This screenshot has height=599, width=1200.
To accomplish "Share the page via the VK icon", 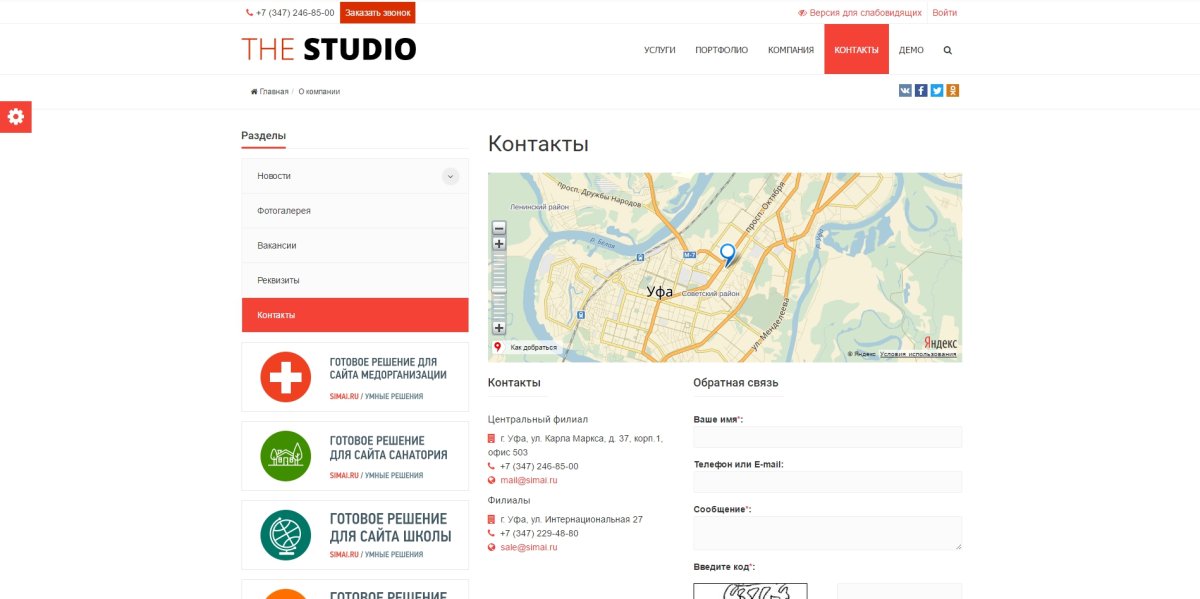I will pos(905,89).
